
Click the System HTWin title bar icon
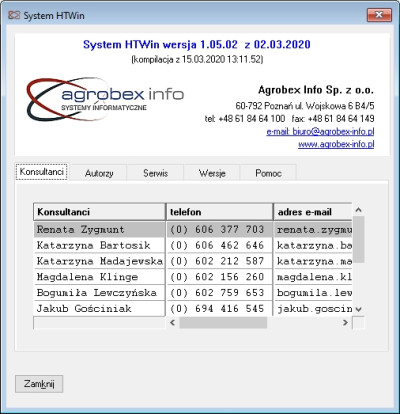click(x=14, y=15)
